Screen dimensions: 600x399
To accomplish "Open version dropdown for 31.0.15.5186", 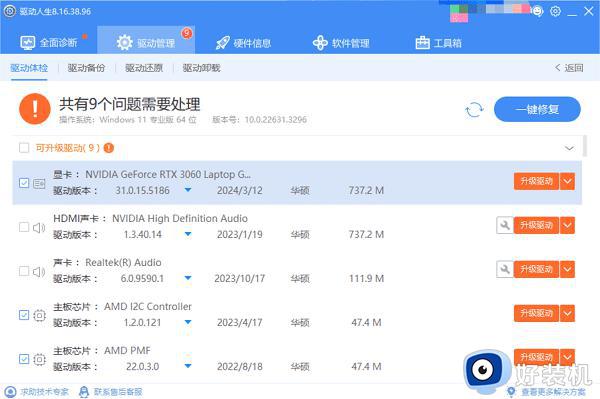I will click(188, 190).
